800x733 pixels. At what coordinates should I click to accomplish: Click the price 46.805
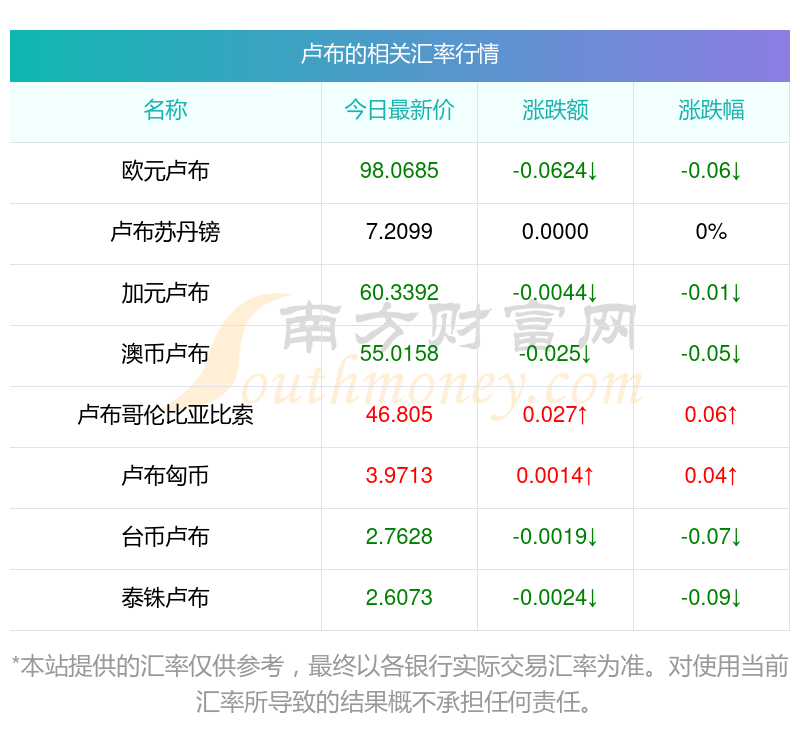399,415
